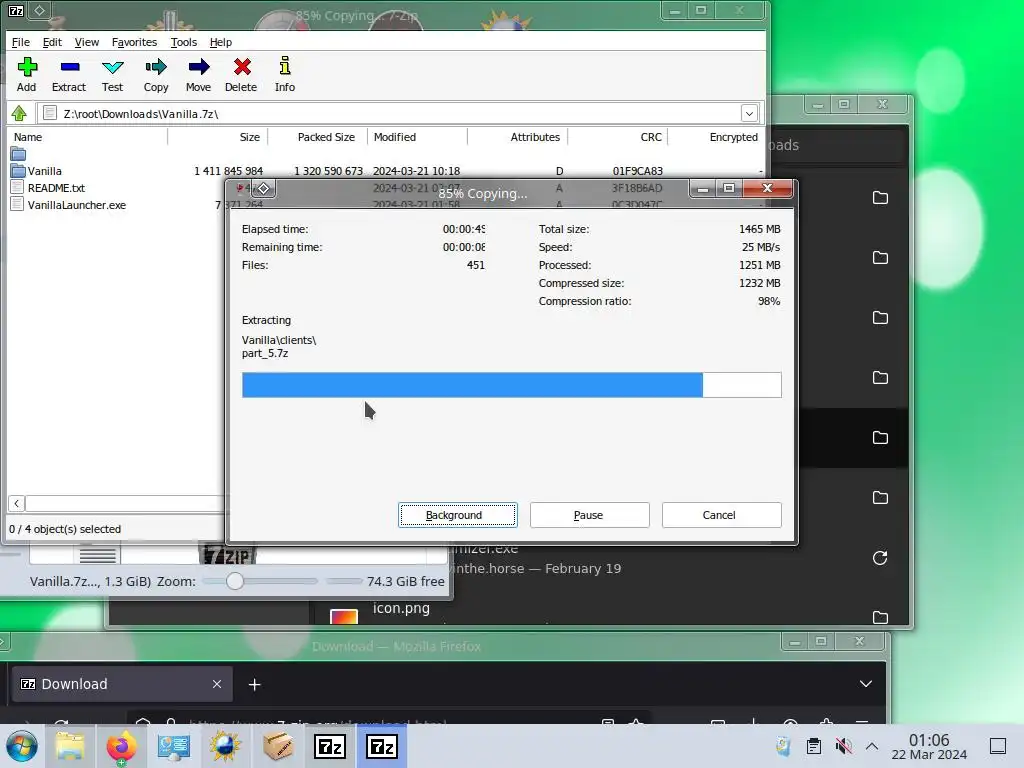Open the system settings taskbar icon
1024x768 pixels.
coord(174,746)
